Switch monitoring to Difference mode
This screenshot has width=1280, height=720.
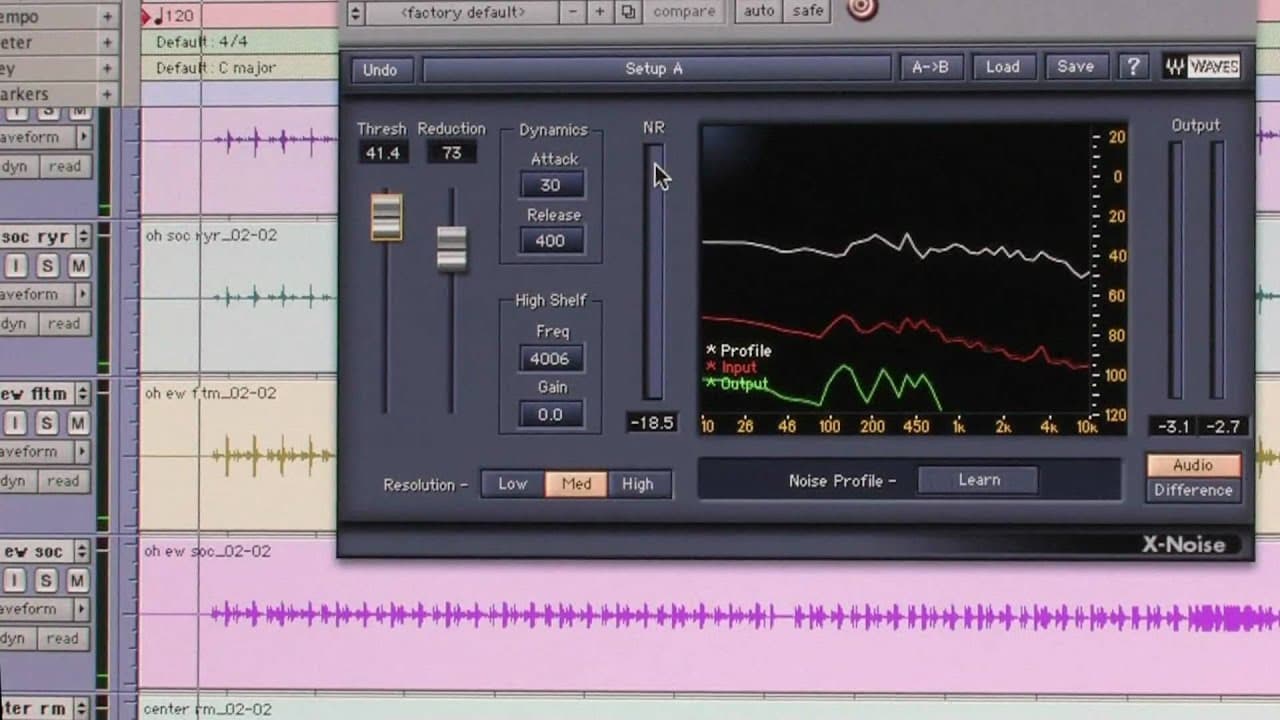pos(1193,490)
